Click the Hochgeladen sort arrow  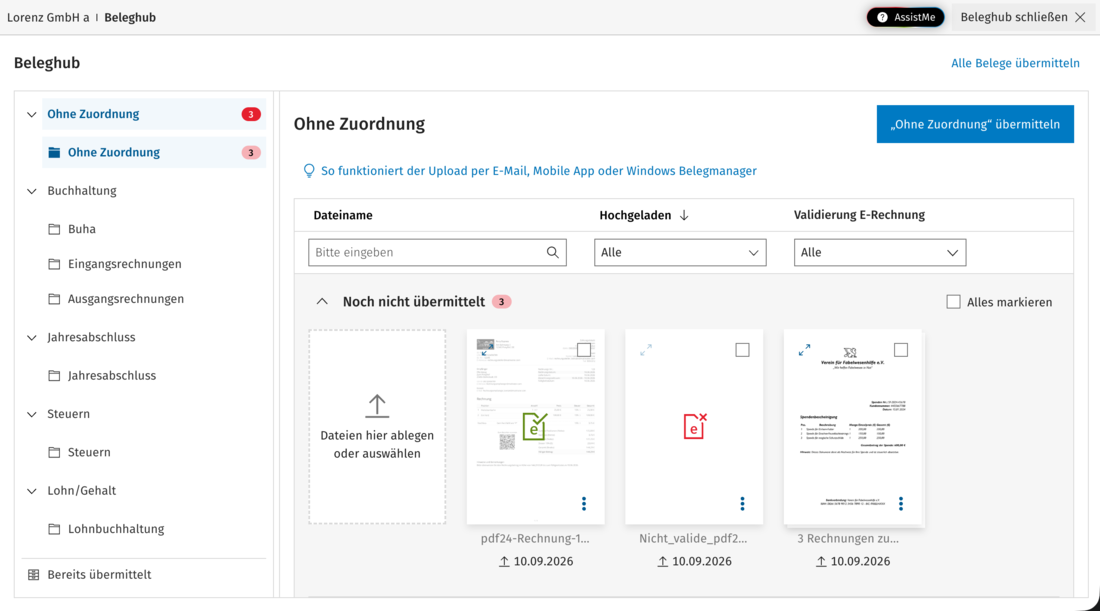684,215
